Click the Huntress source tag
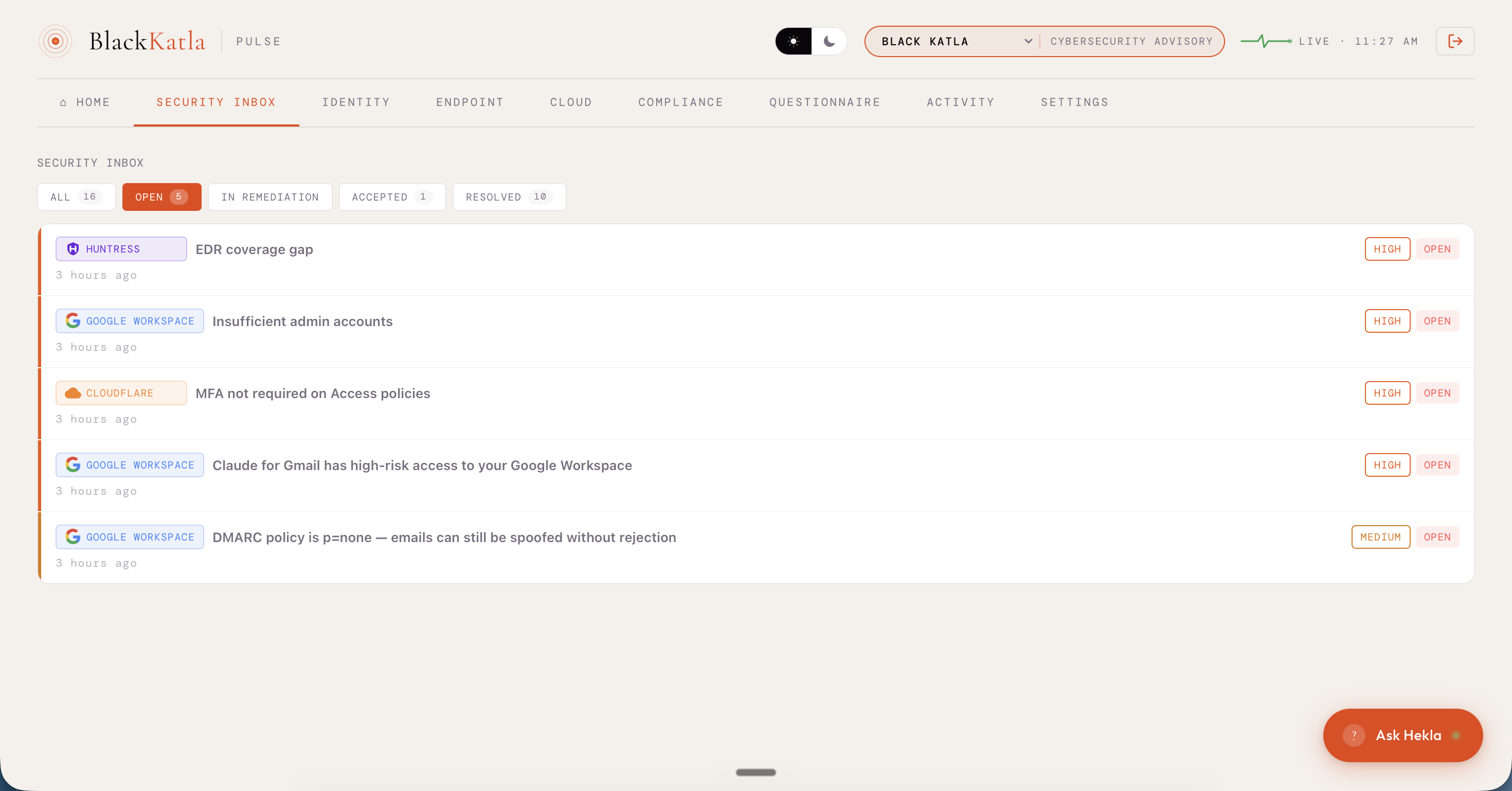The image size is (1512, 791). 121,249
